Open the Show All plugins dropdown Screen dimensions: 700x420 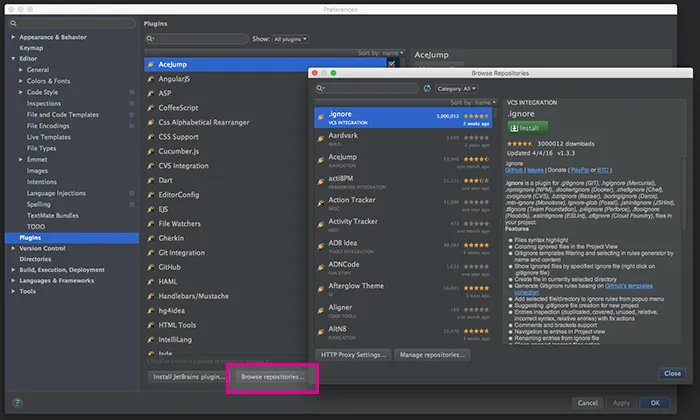point(290,39)
